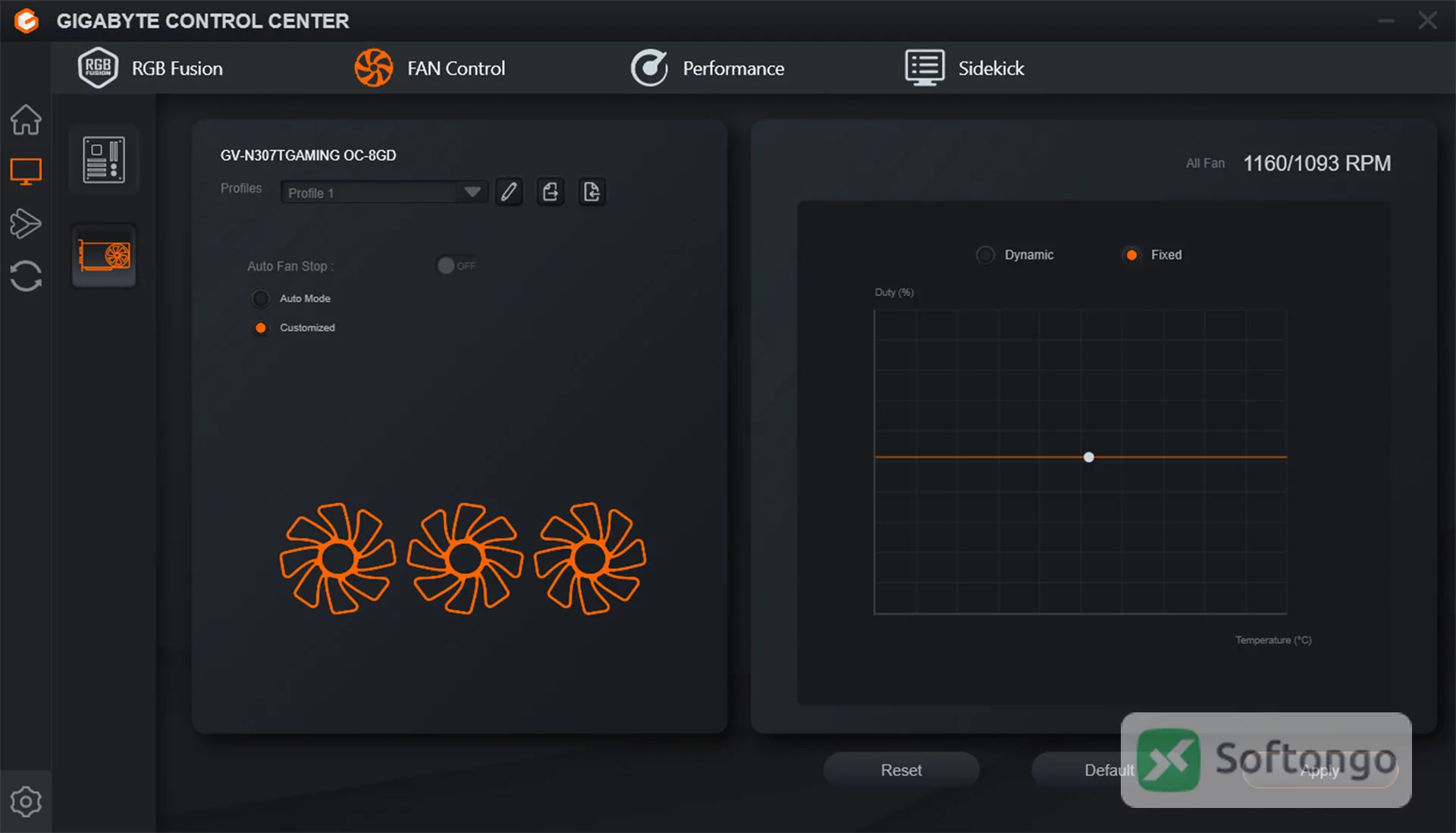Open the FAN Control tab
1456x833 pixels.
click(x=430, y=68)
